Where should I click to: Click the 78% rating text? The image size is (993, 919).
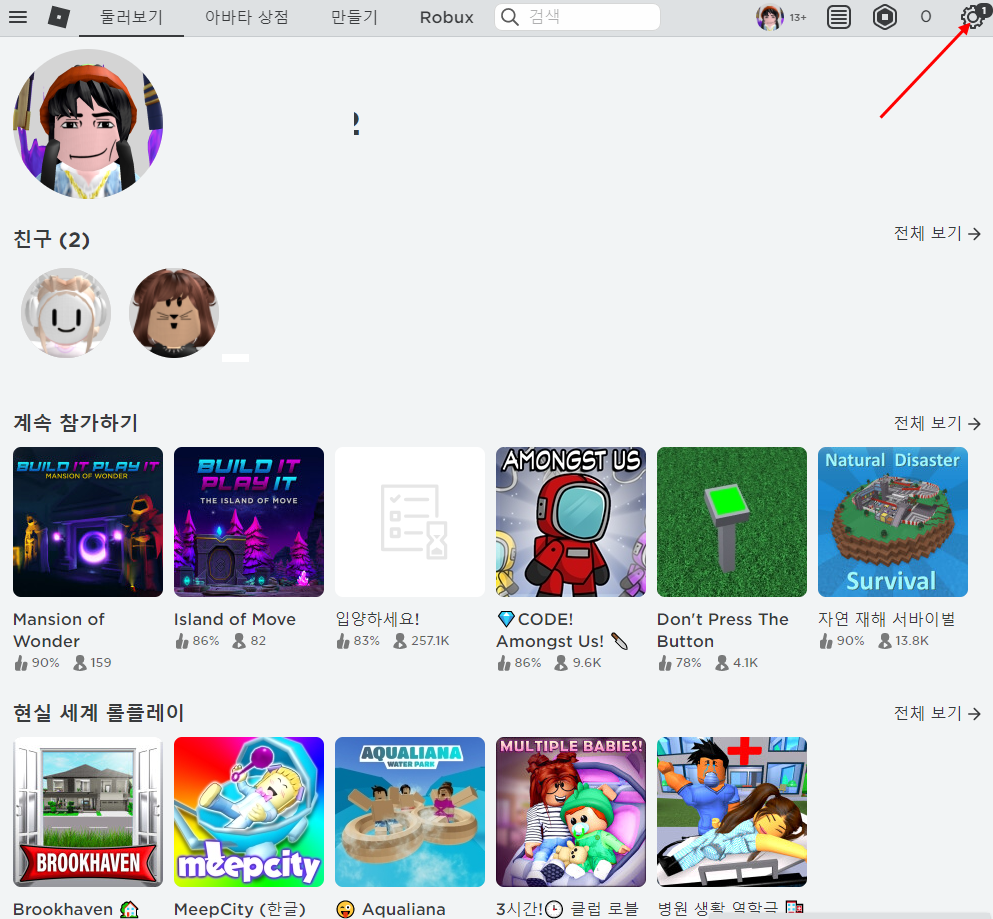tap(688, 663)
